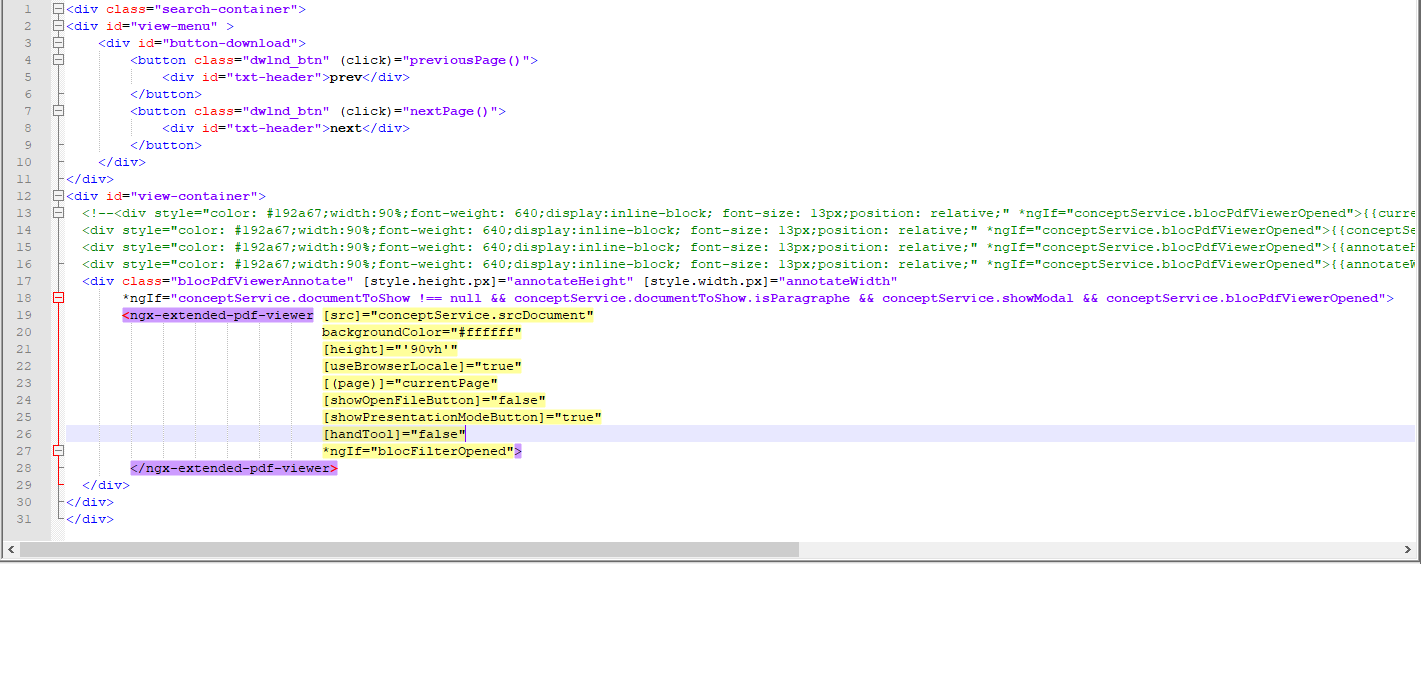Click the opening <ngx-extended-pdf-viewer tag
The height and width of the screenshot is (690, 1423).
tap(217, 315)
